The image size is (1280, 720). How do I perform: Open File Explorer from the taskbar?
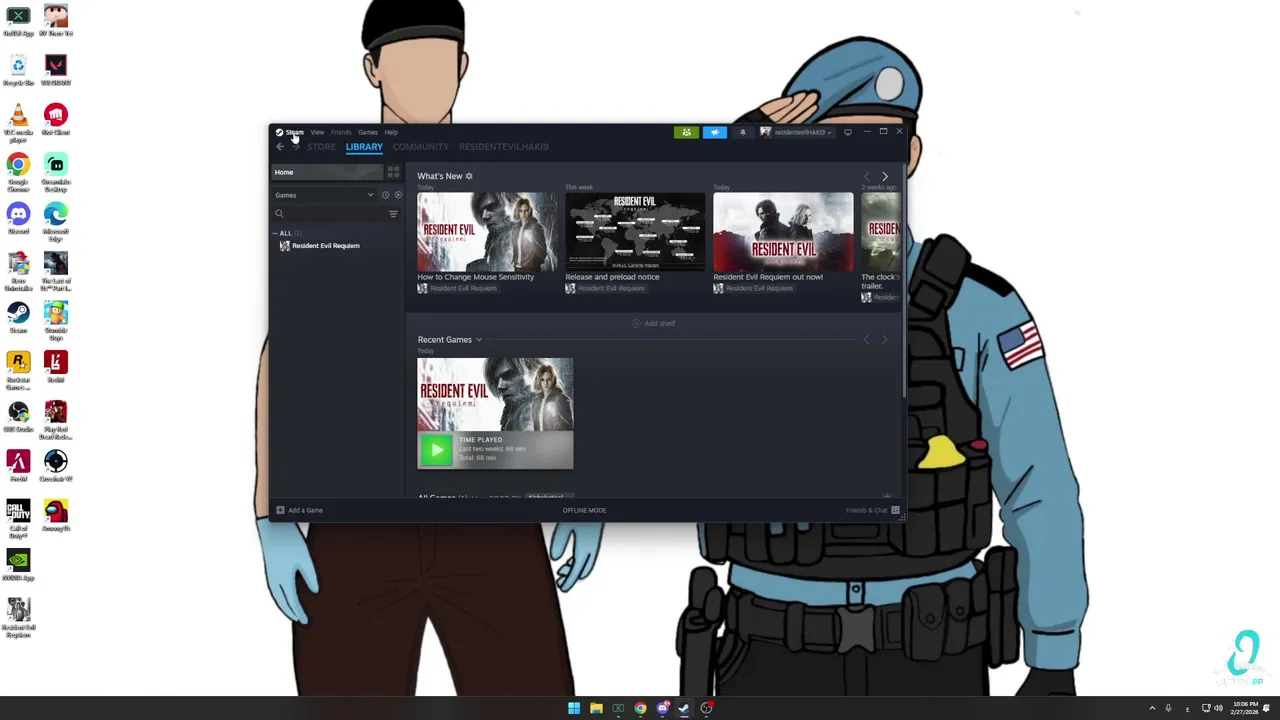pyautogui.click(x=596, y=708)
